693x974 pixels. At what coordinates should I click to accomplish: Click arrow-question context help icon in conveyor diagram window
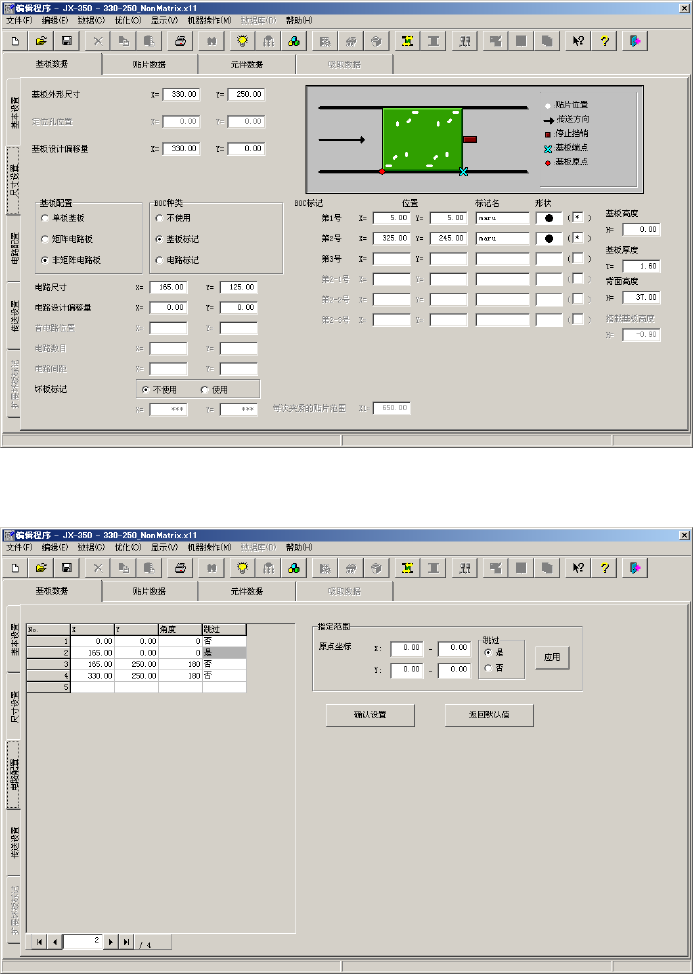pos(578,41)
